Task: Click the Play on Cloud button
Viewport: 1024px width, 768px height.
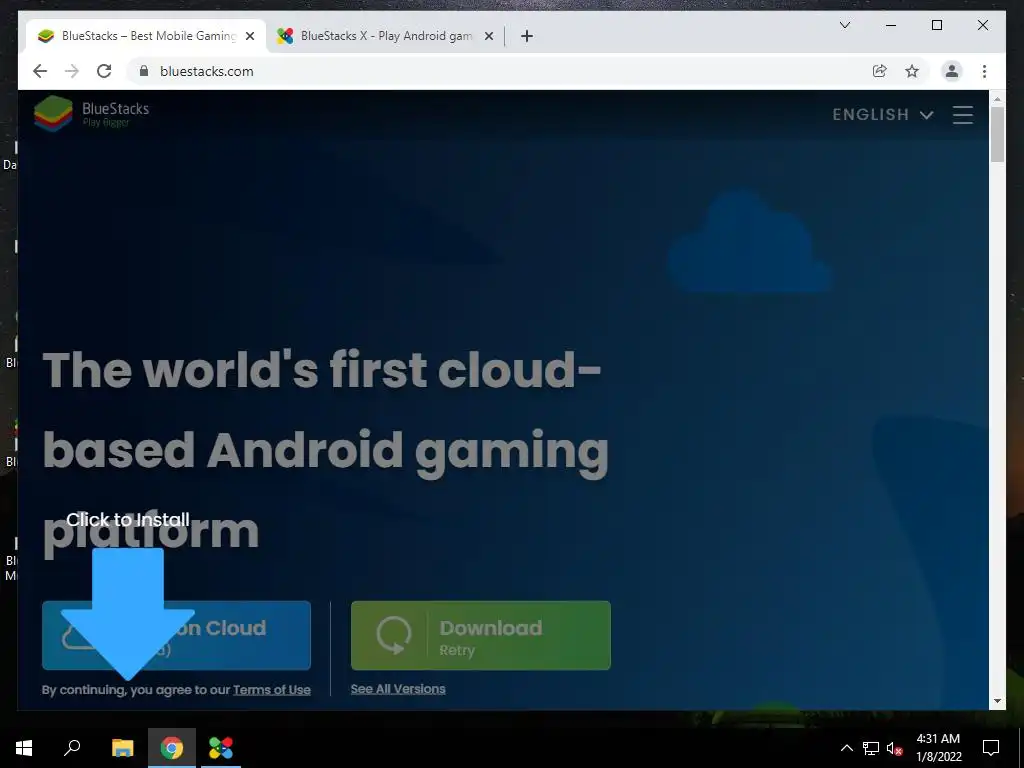Action: tap(176, 635)
